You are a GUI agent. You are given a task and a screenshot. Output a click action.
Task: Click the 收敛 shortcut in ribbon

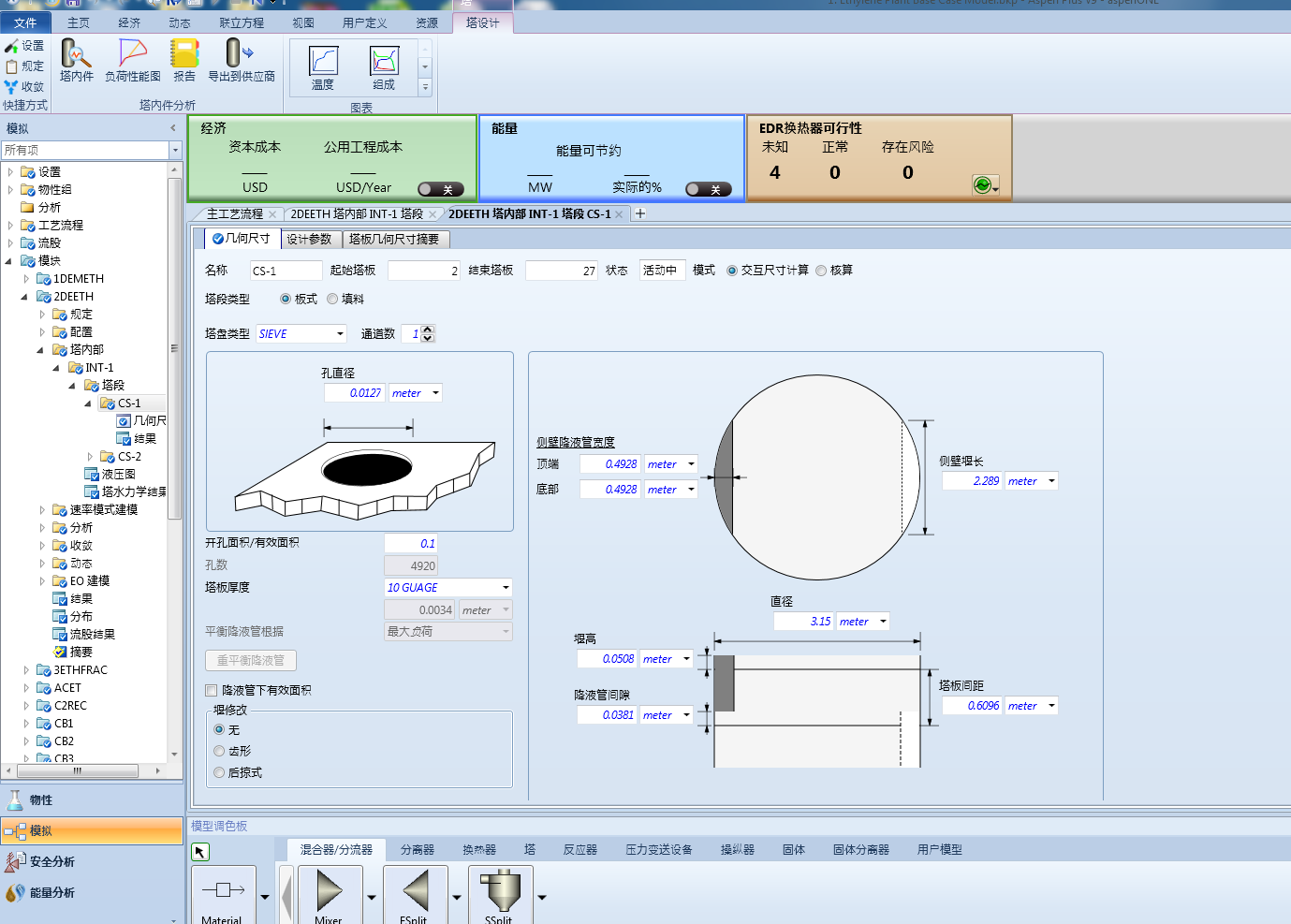pyautogui.click(x=24, y=87)
